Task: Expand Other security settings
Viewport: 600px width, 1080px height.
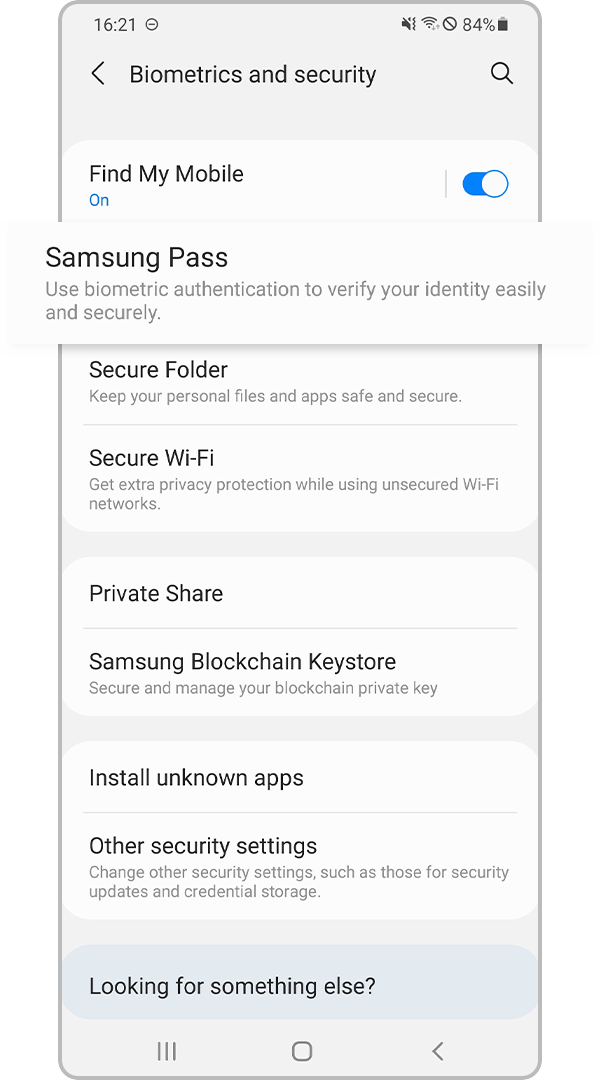Action: (300, 862)
